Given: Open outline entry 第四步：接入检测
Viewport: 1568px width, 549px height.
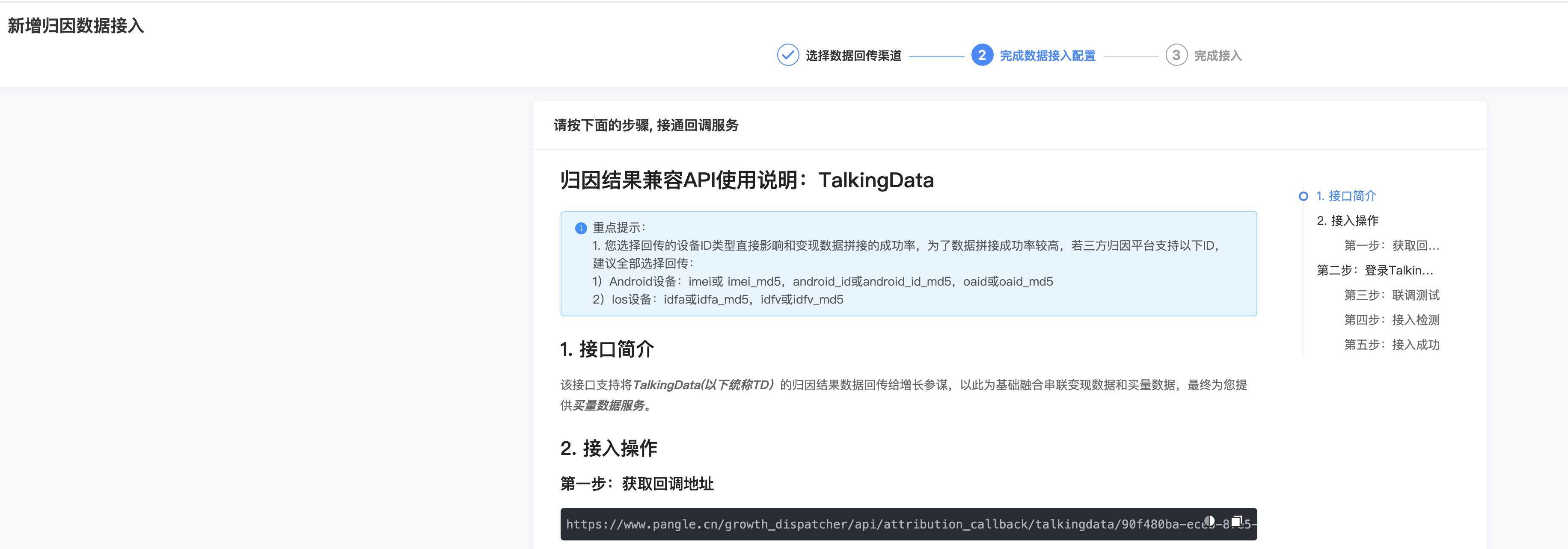Looking at the screenshot, I should tap(1392, 320).
